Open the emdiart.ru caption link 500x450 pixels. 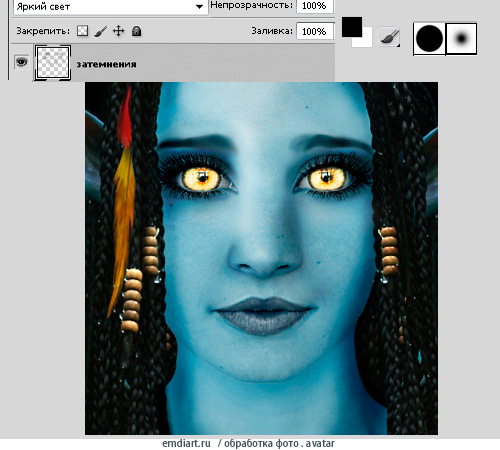pos(186,444)
